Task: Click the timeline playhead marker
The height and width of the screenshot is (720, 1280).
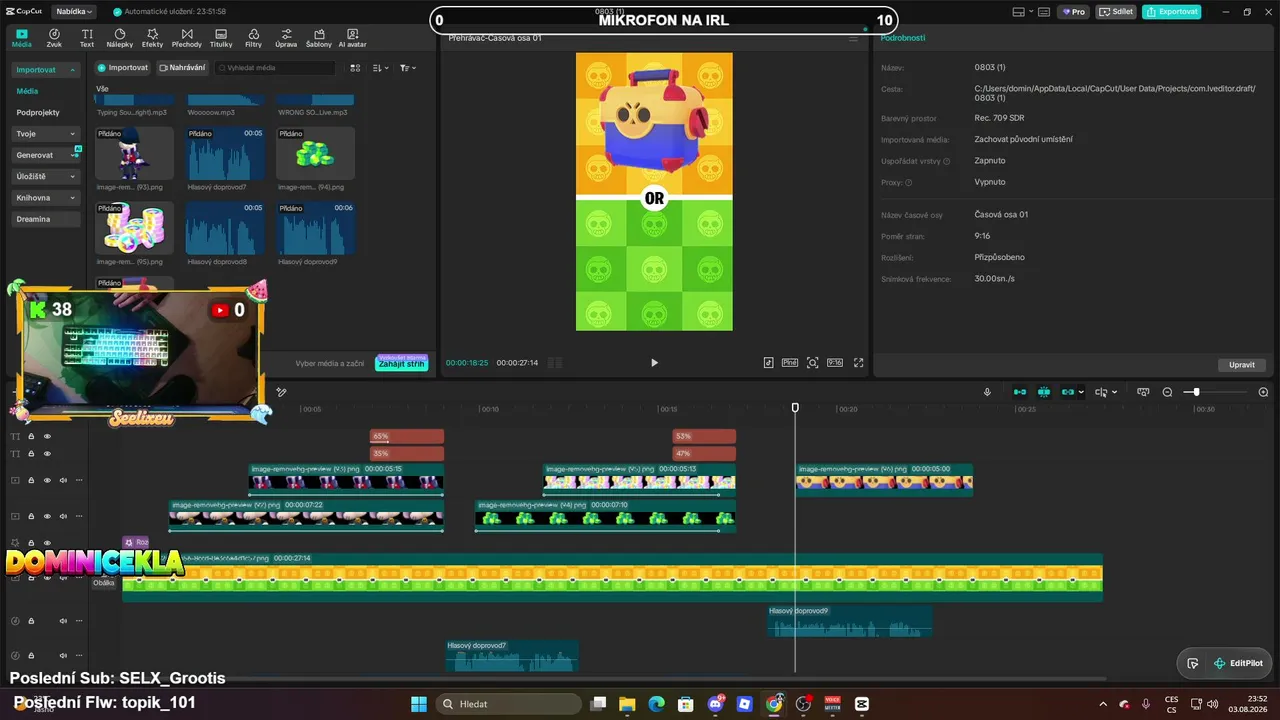Action: click(795, 408)
